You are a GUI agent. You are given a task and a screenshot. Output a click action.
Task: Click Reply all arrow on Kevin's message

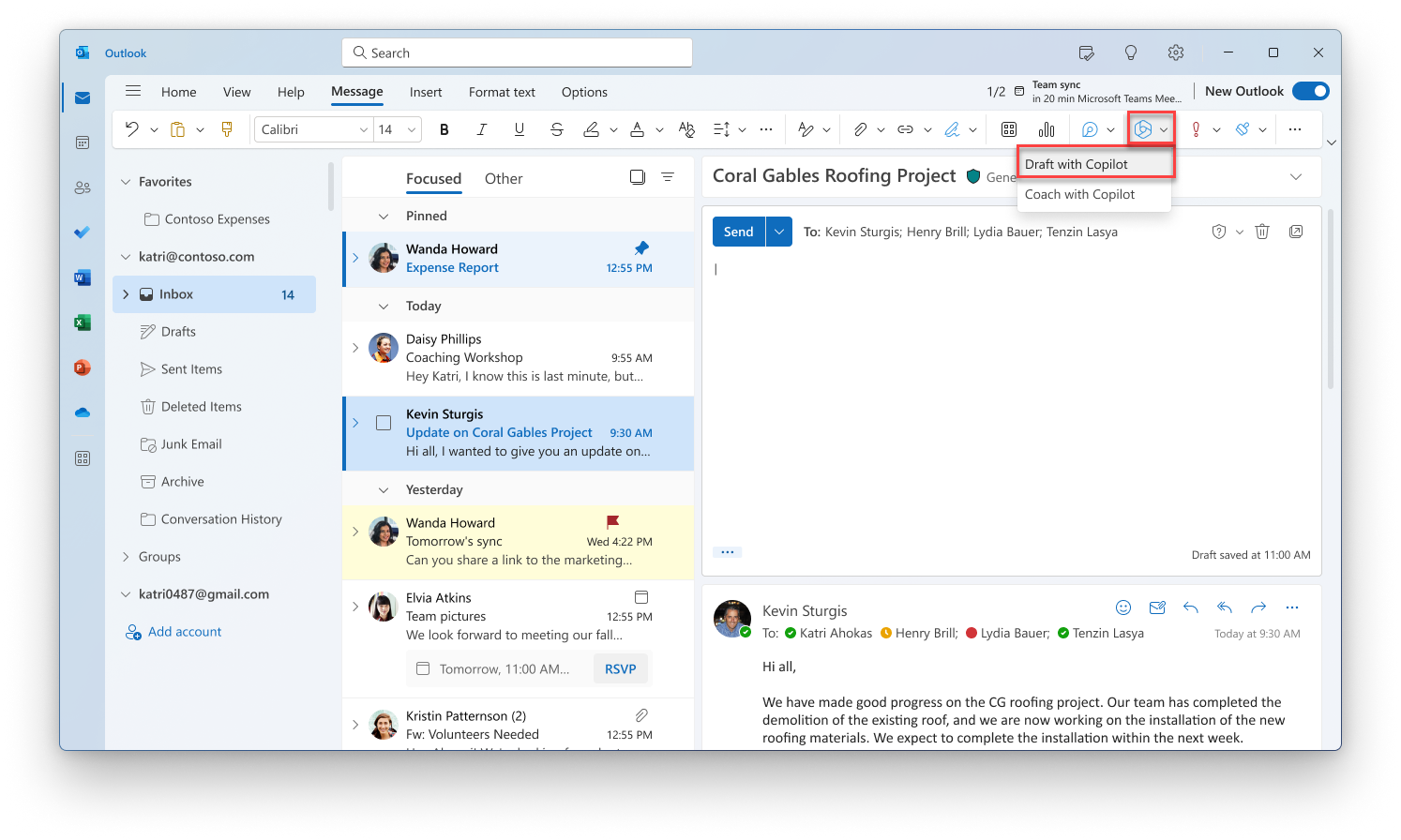[1225, 607]
